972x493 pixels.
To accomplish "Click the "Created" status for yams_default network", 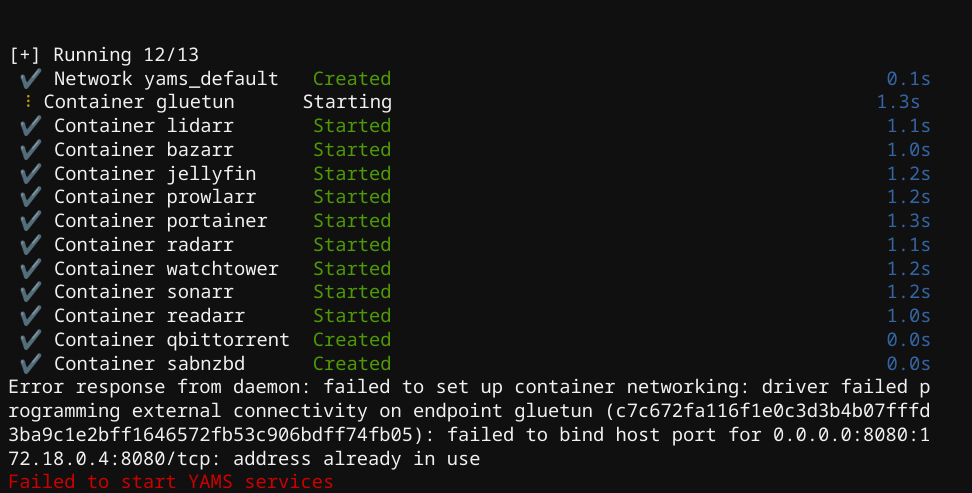I will pyautogui.click(x=352, y=78).
